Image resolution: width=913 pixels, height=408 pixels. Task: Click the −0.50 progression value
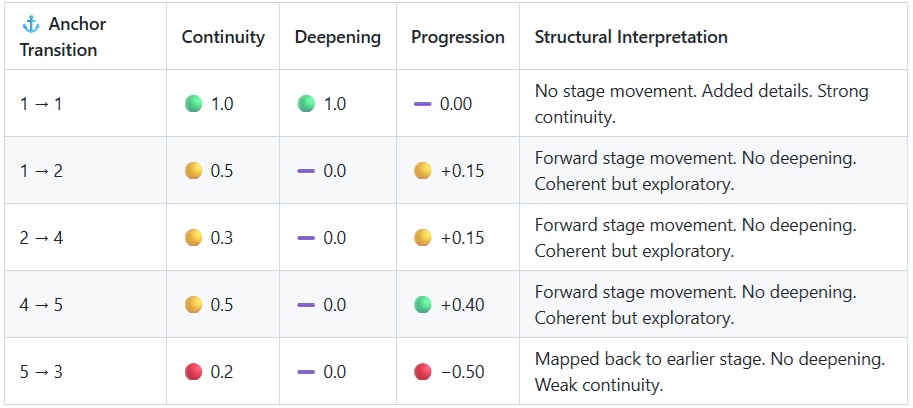pos(462,372)
